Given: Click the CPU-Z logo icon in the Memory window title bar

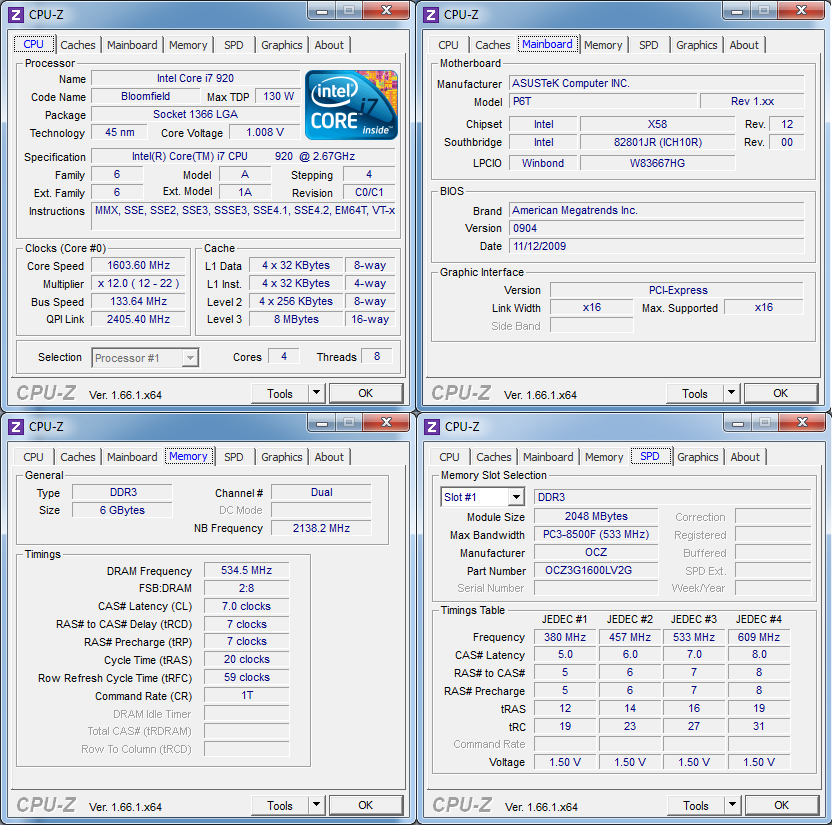Looking at the screenshot, I should [x=16, y=427].
